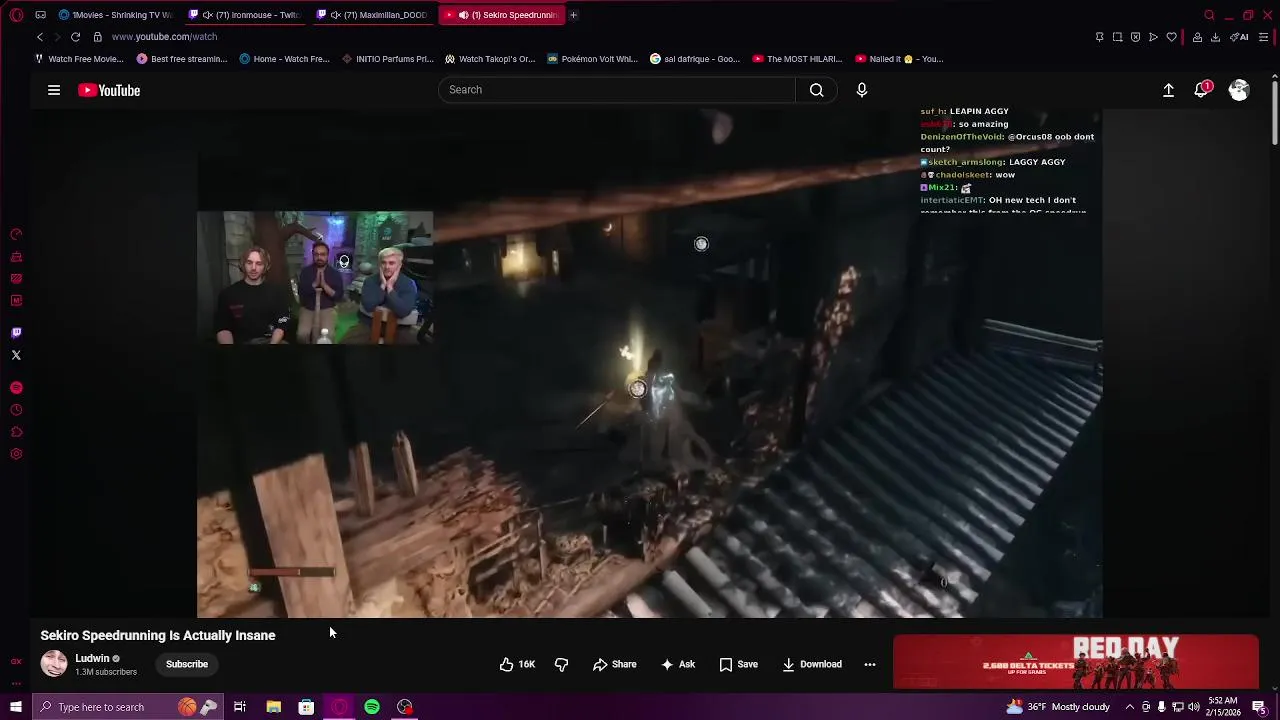Screen dimensions: 1280x720
Task: Switch to the 1Movies Shrinking TV tab
Action: (116, 15)
